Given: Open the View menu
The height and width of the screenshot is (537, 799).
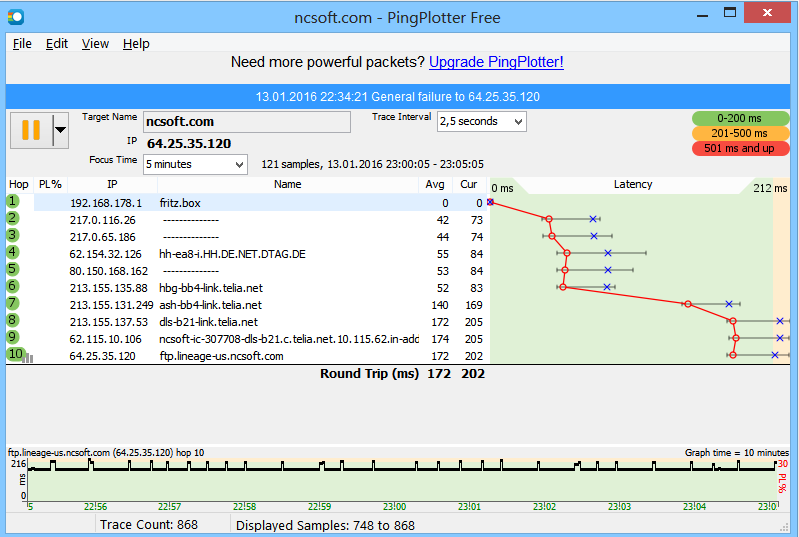Looking at the screenshot, I should 95,44.
